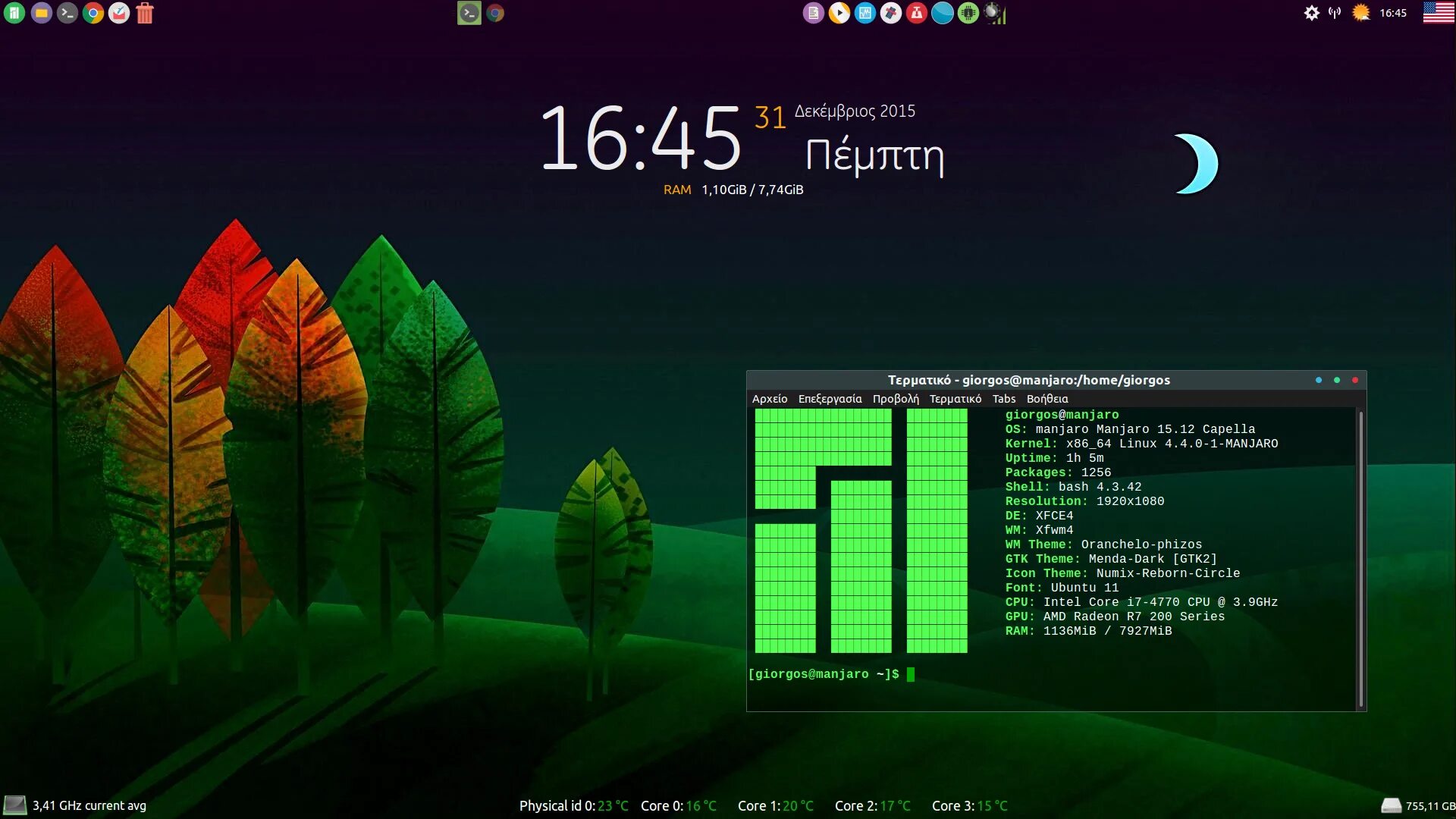
Task: Click the terminal's vertical scrollbar
Action: pos(1360,558)
